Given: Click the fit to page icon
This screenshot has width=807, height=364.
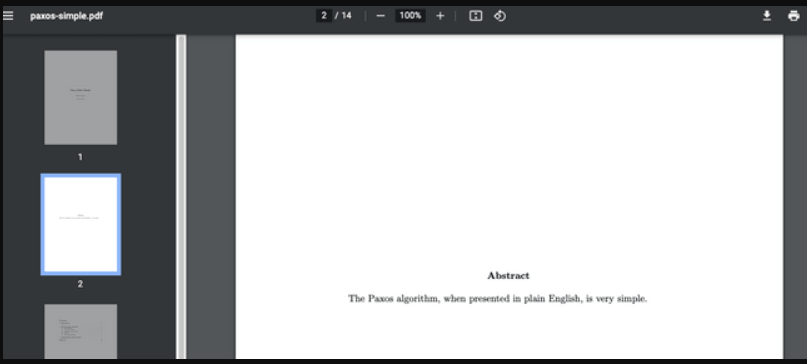Looking at the screenshot, I should click(x=476, y=16).
